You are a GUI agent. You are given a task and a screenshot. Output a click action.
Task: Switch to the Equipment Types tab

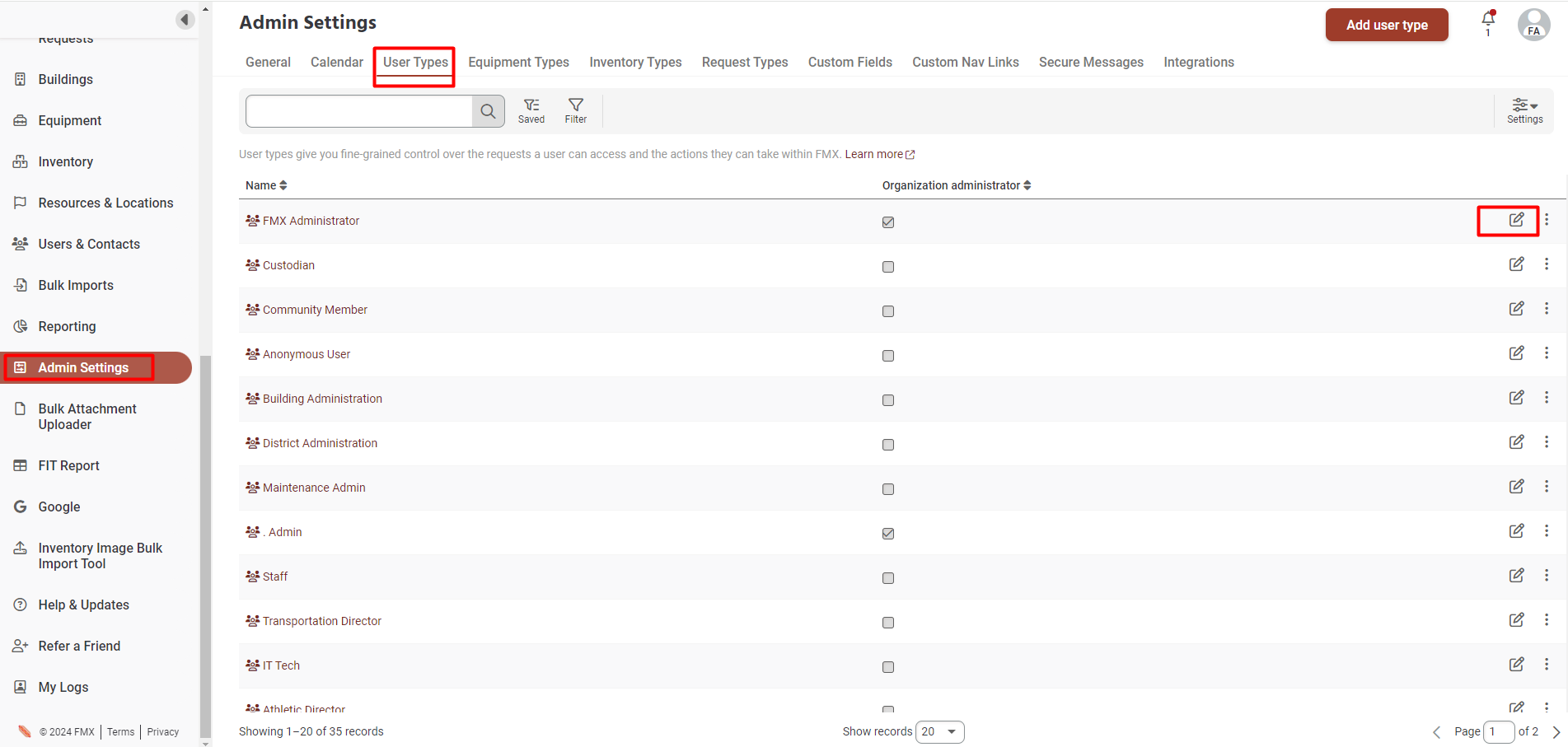click(518, 63)
